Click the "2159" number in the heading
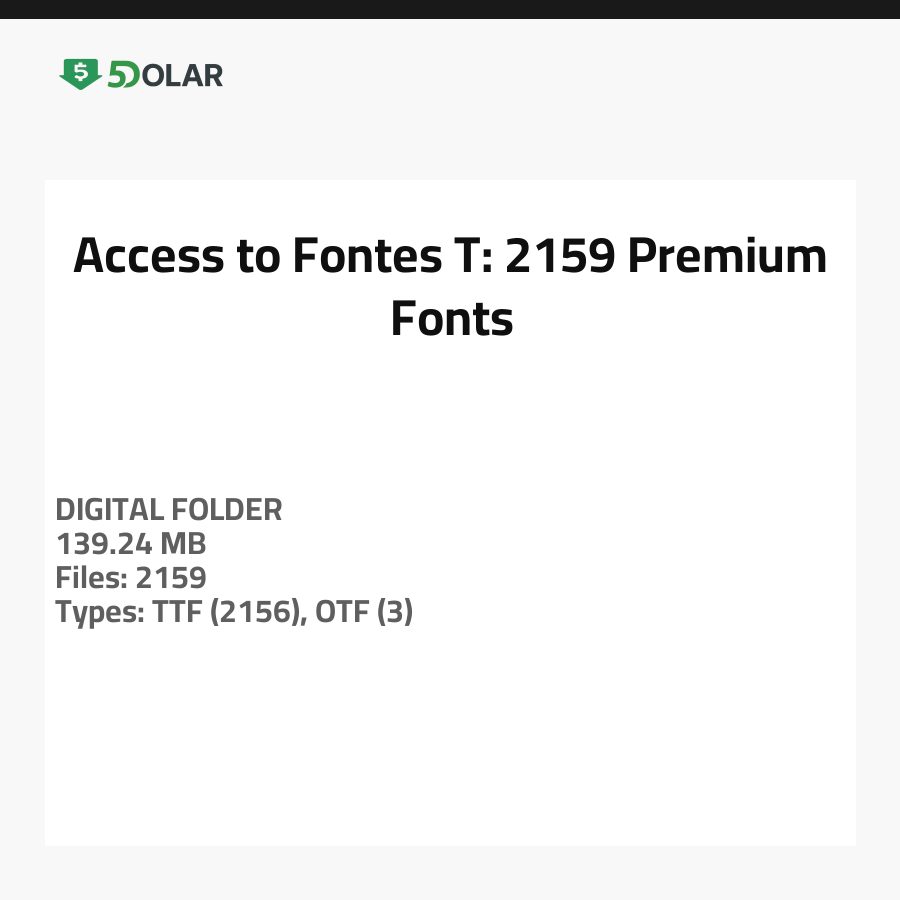This screenshot has height=900, width=900. click(x=560, y=256)
